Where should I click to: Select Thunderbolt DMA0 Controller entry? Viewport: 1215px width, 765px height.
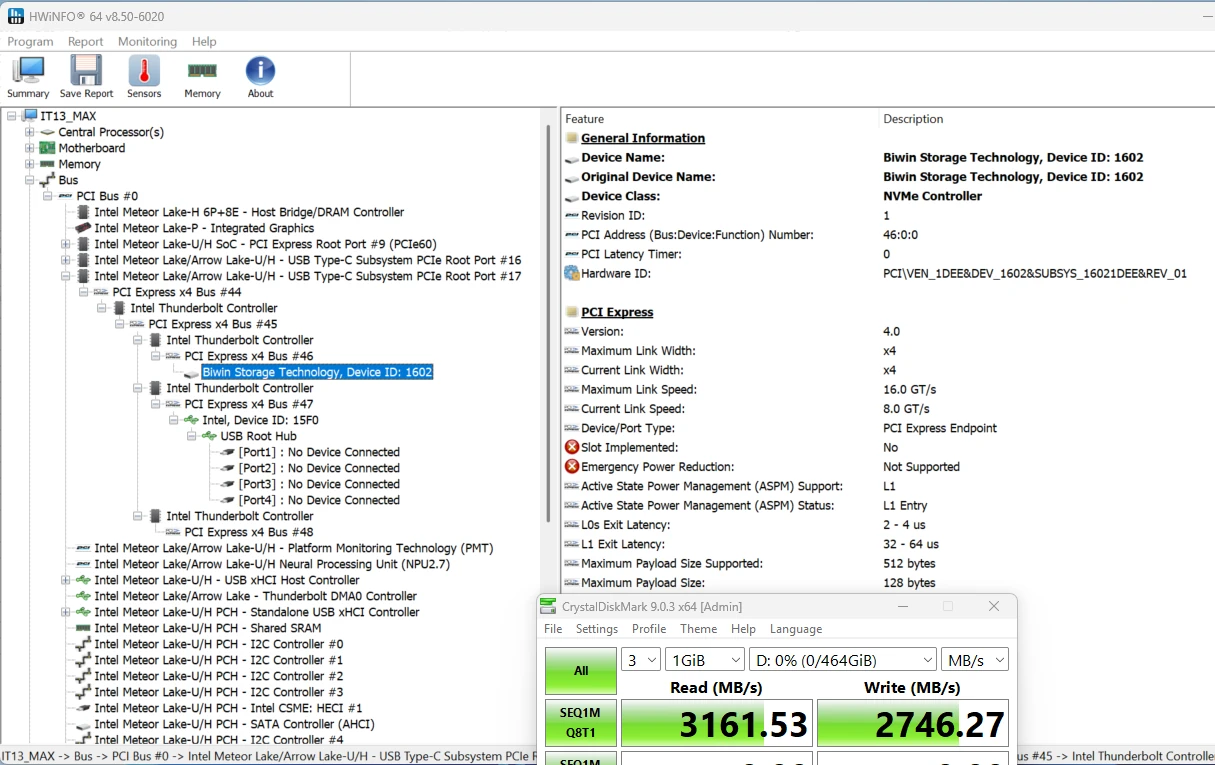click(256, 596)
